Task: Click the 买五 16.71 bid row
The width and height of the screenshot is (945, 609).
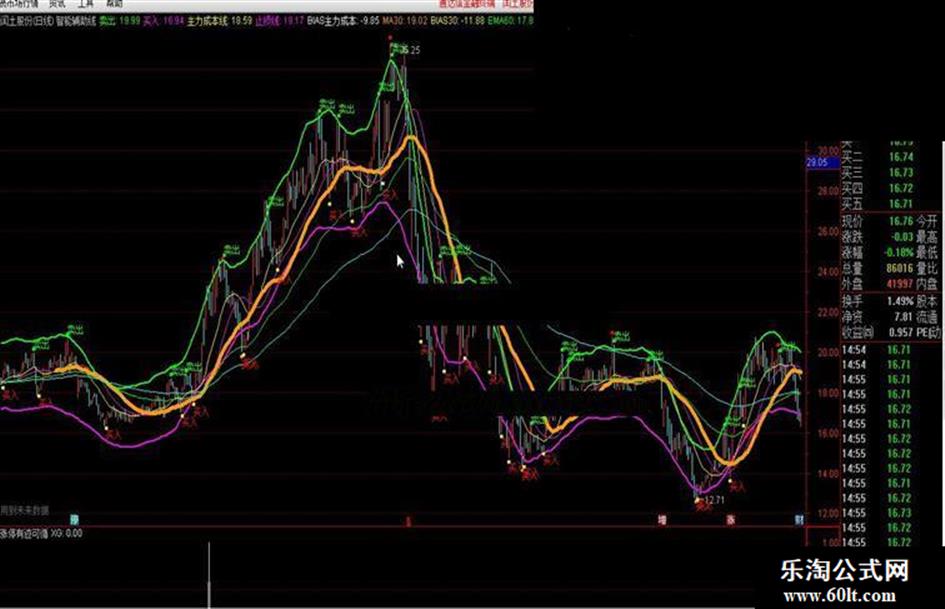Action: click(878, 204)
